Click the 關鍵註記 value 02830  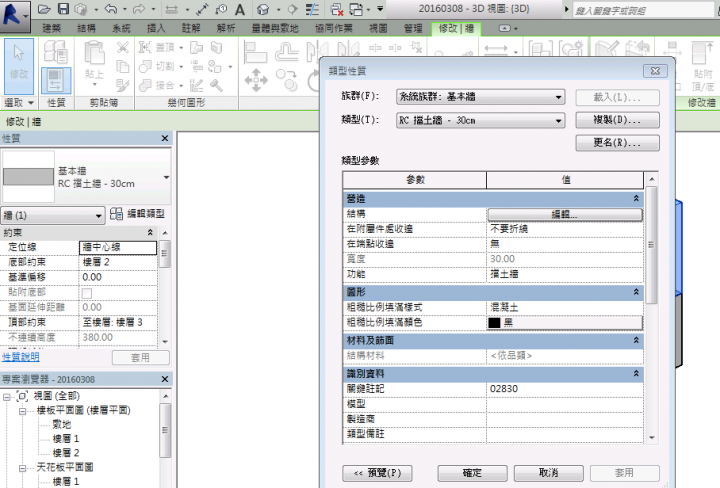(x=564, y=389)
